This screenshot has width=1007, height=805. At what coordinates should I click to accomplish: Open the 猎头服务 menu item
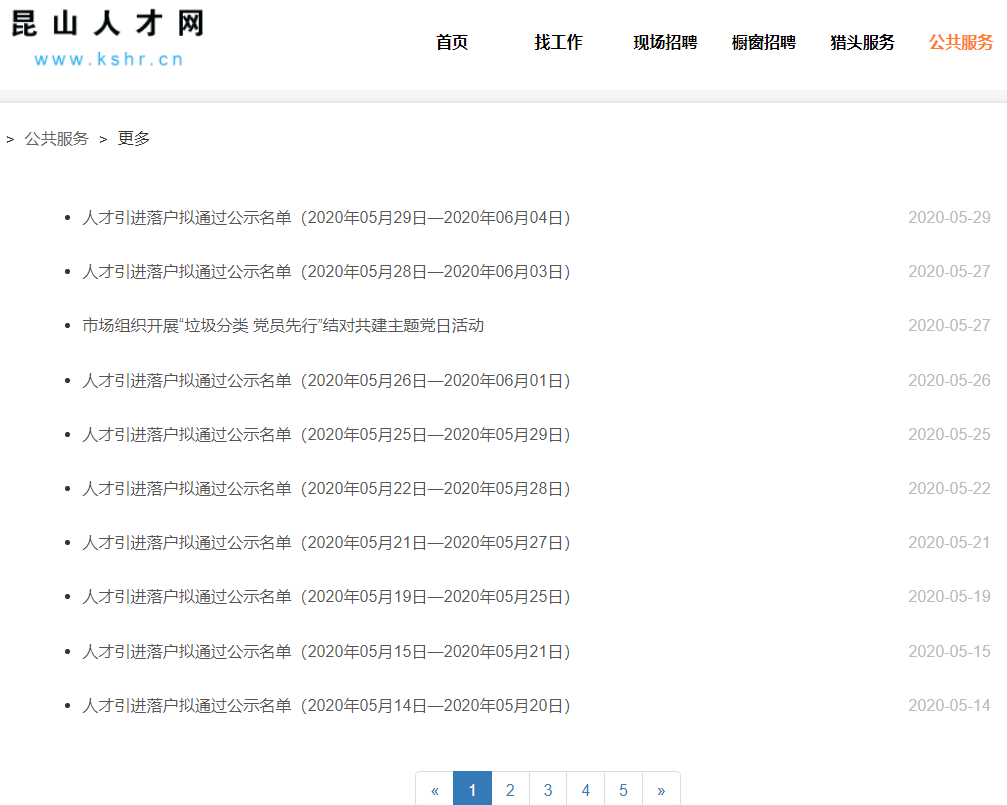point(860,43)
